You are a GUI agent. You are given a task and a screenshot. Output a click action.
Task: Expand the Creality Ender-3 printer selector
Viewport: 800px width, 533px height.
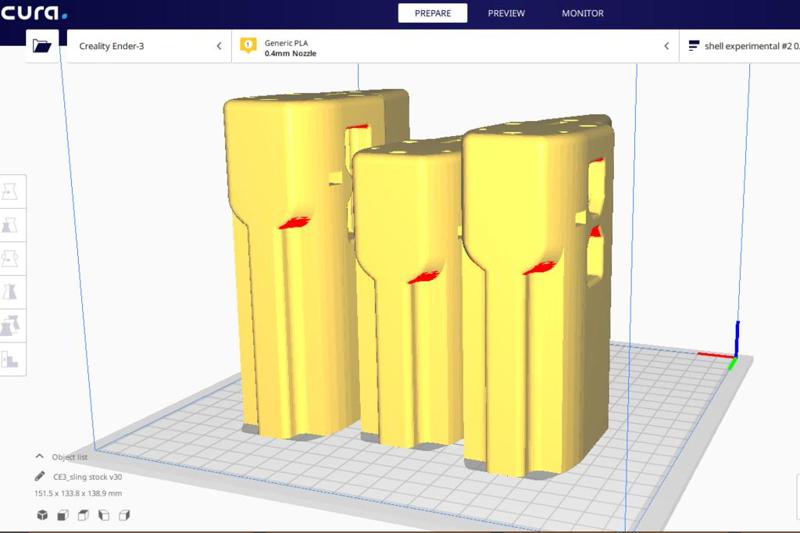[x=149, y=46]
